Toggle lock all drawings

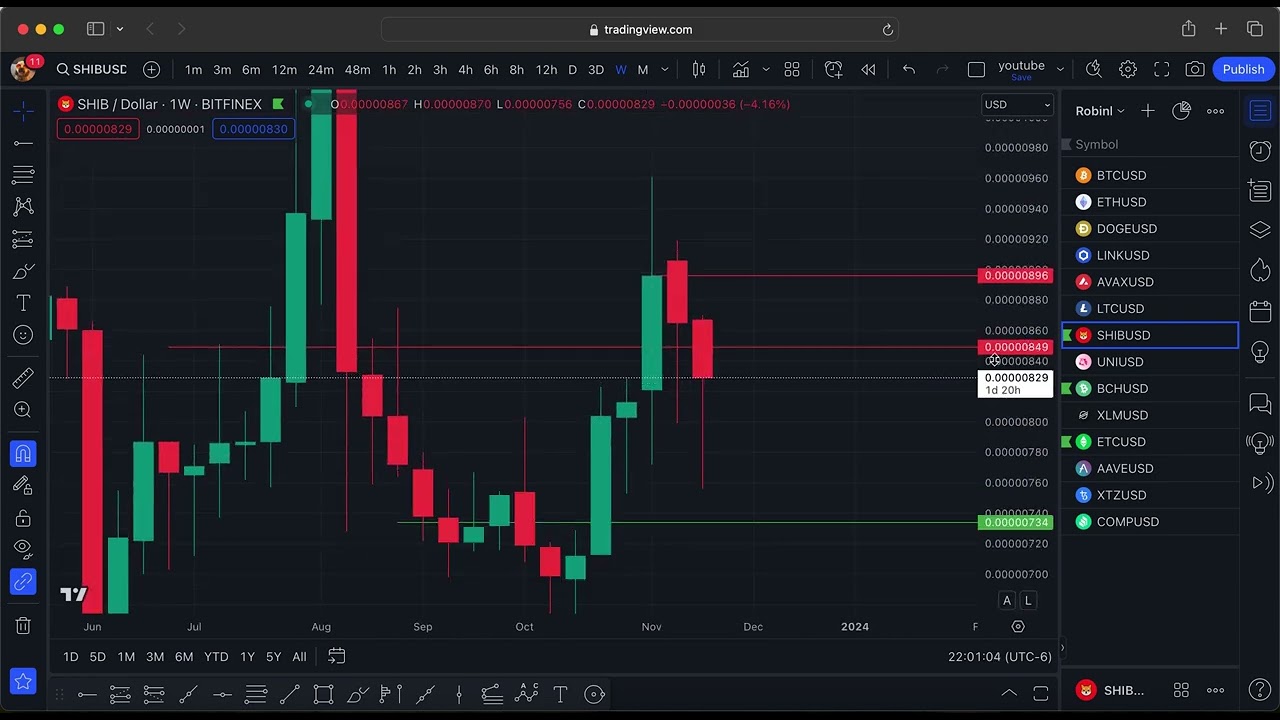click(x=23, y=518)
